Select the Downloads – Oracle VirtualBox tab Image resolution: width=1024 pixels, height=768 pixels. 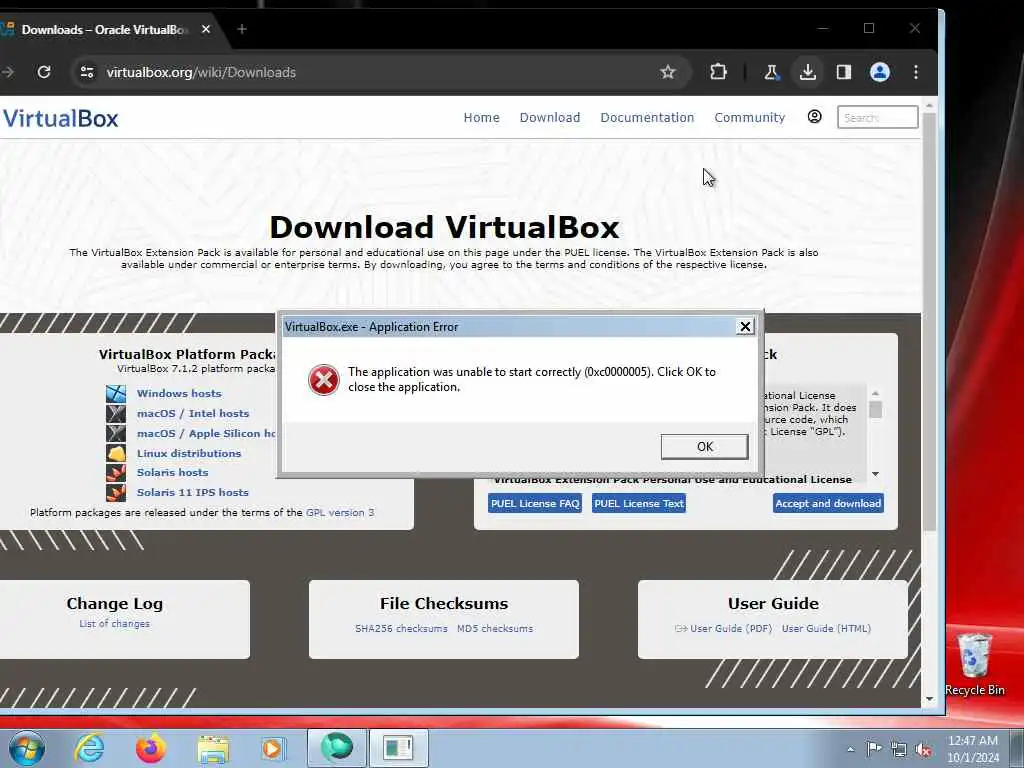[104, 29]
